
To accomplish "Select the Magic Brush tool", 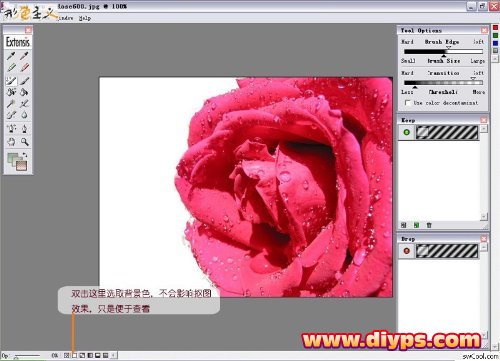I will [11, 80].
